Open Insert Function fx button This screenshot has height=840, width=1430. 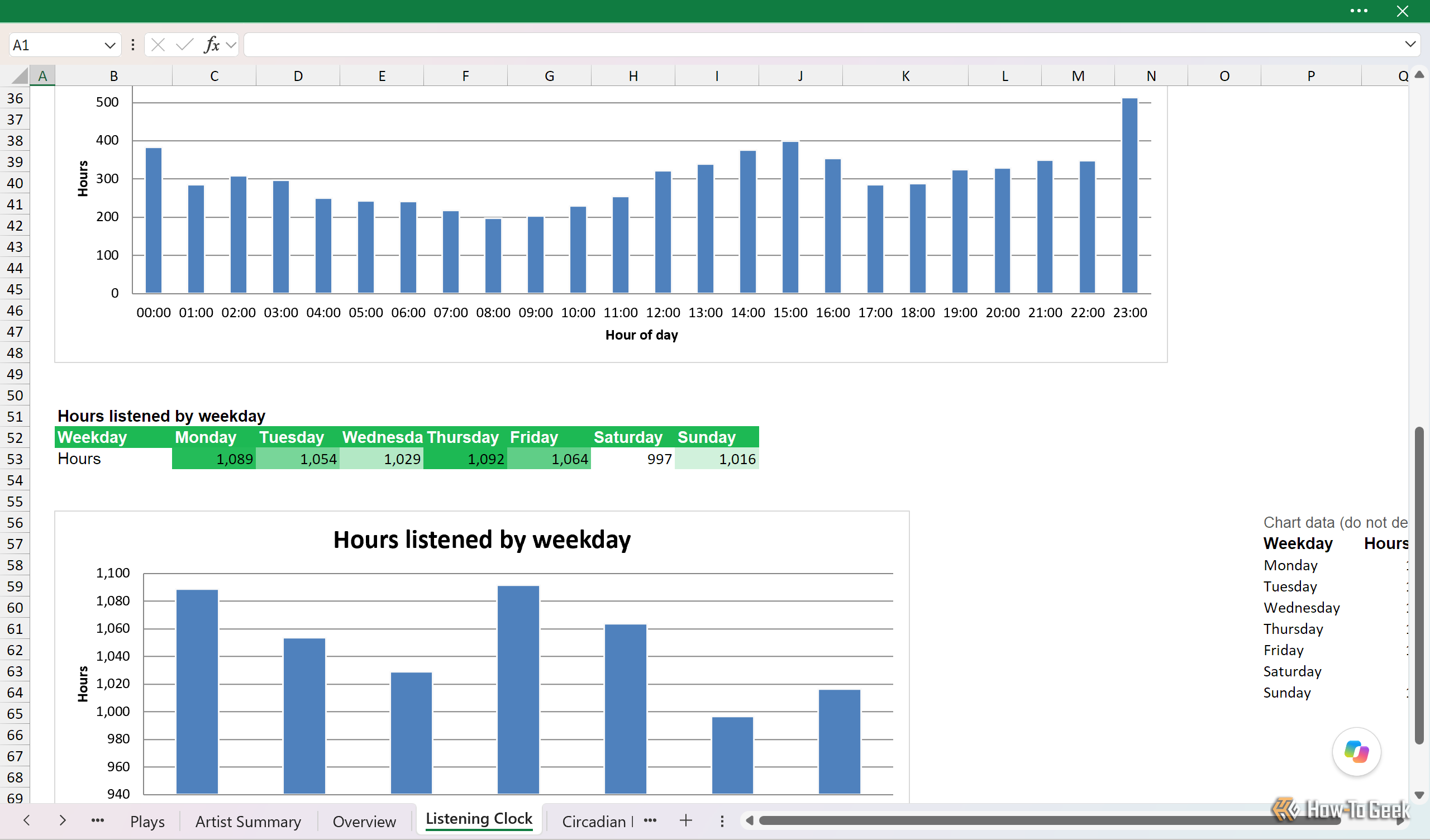212,45
